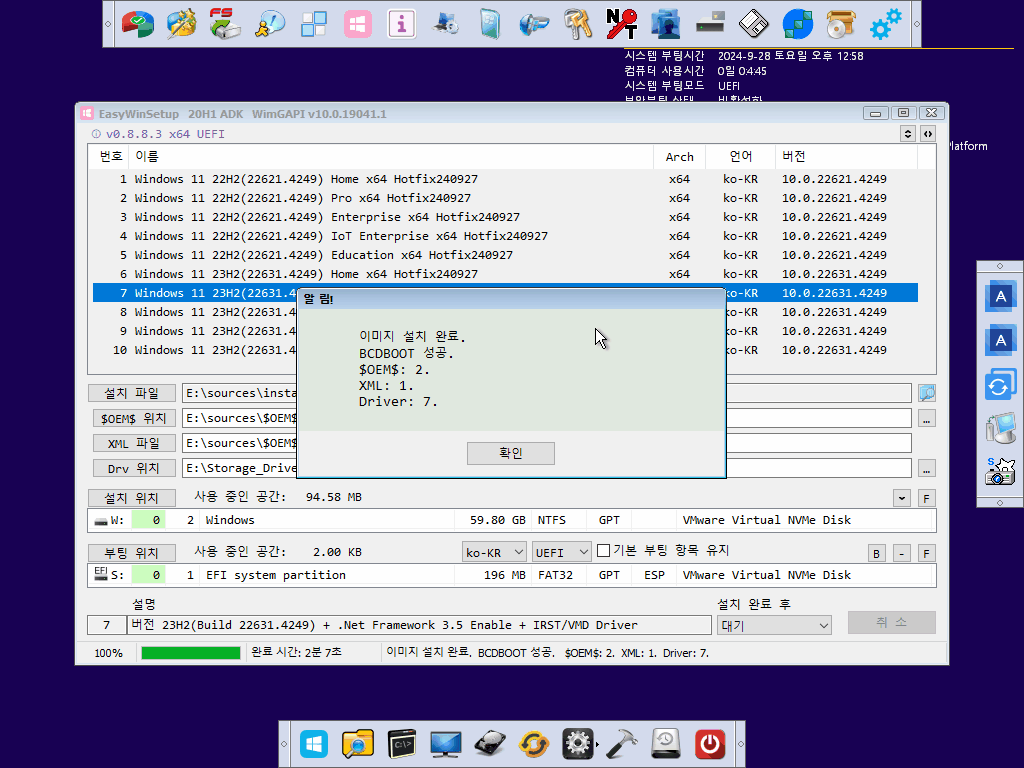Open the ko-KR boot language dropdown
Viewport: 1024px width, 768px height.
pyautogui.click(x=494, y=552)
